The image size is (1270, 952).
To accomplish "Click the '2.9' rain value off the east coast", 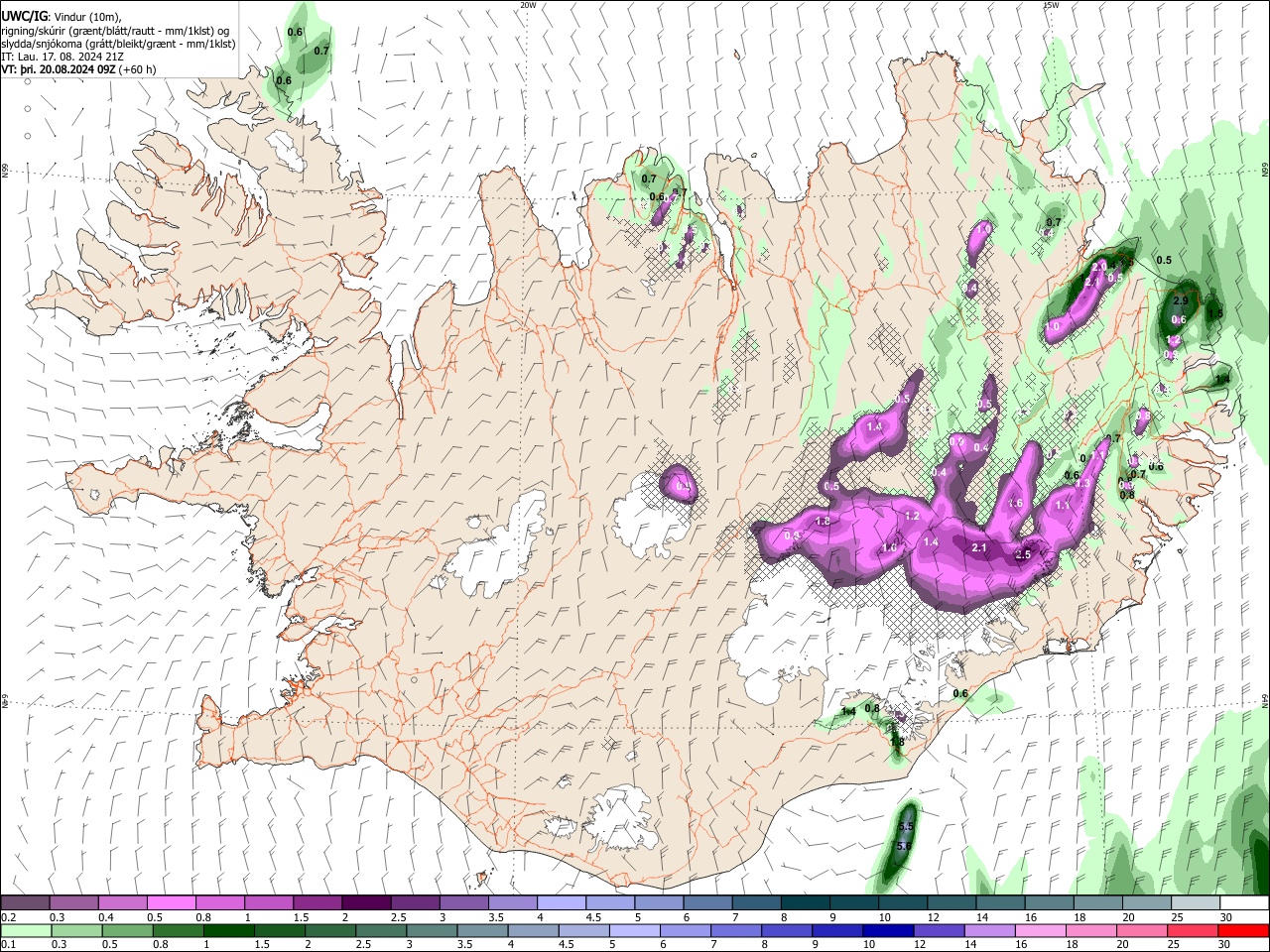I will (x=1181, y=300).
